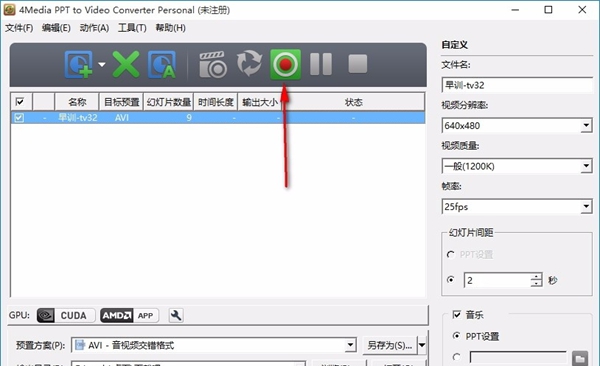Open the 工具(T) menu

tap(132, 28)
